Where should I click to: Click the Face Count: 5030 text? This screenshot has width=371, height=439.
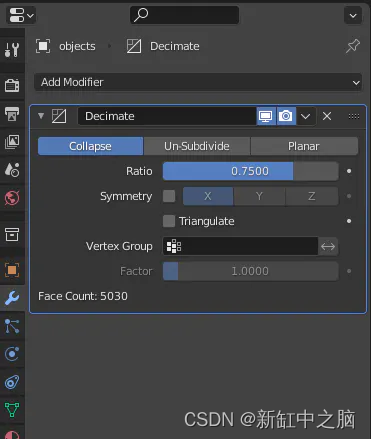pyautogui.click(x=83, y=296)
